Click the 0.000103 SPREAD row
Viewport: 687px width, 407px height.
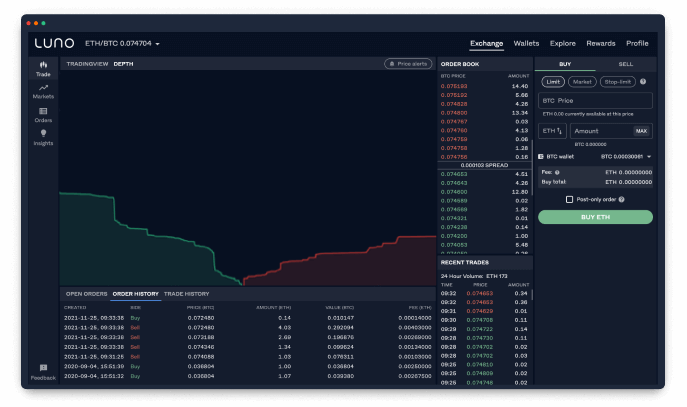[484, 165]
